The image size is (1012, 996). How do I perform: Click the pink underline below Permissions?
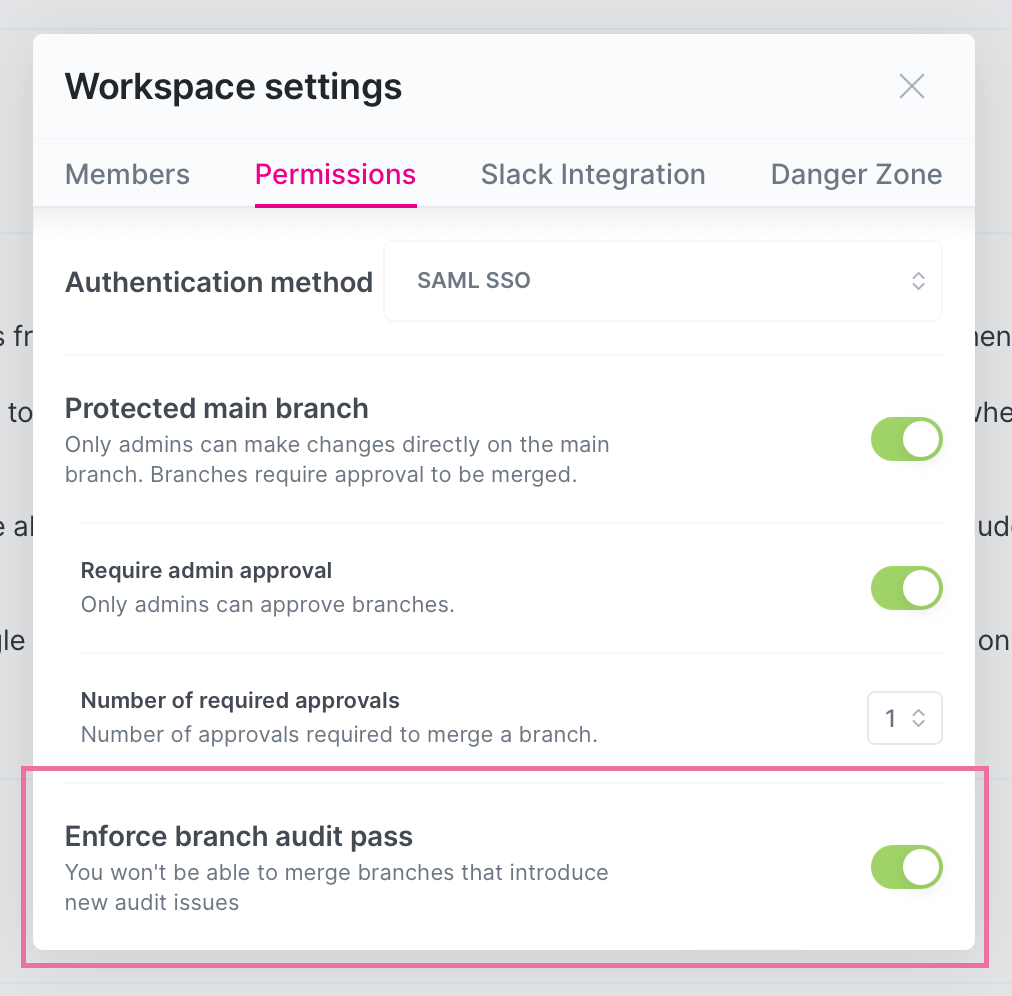pos(335,205)
